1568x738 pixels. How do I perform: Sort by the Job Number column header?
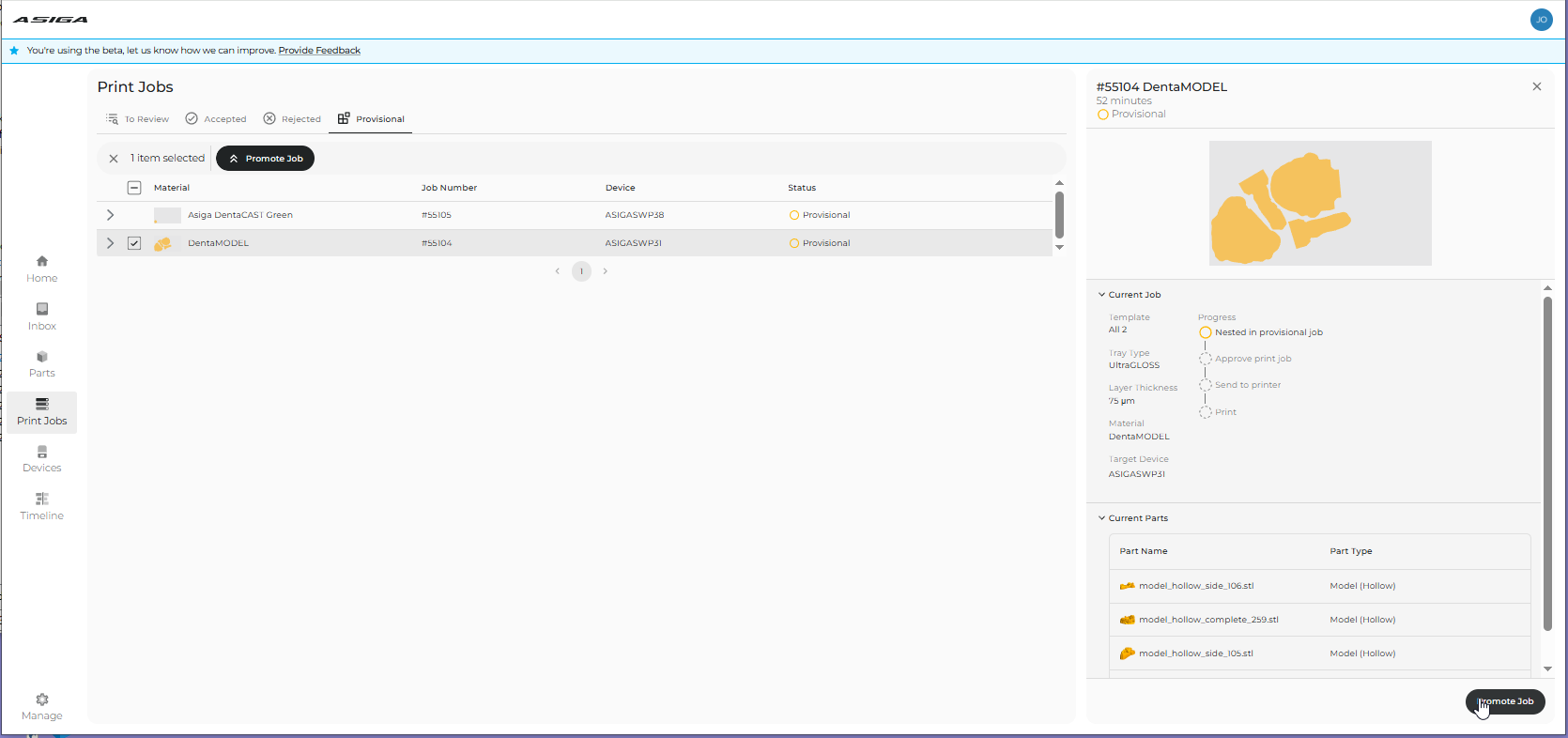(449, 188)
